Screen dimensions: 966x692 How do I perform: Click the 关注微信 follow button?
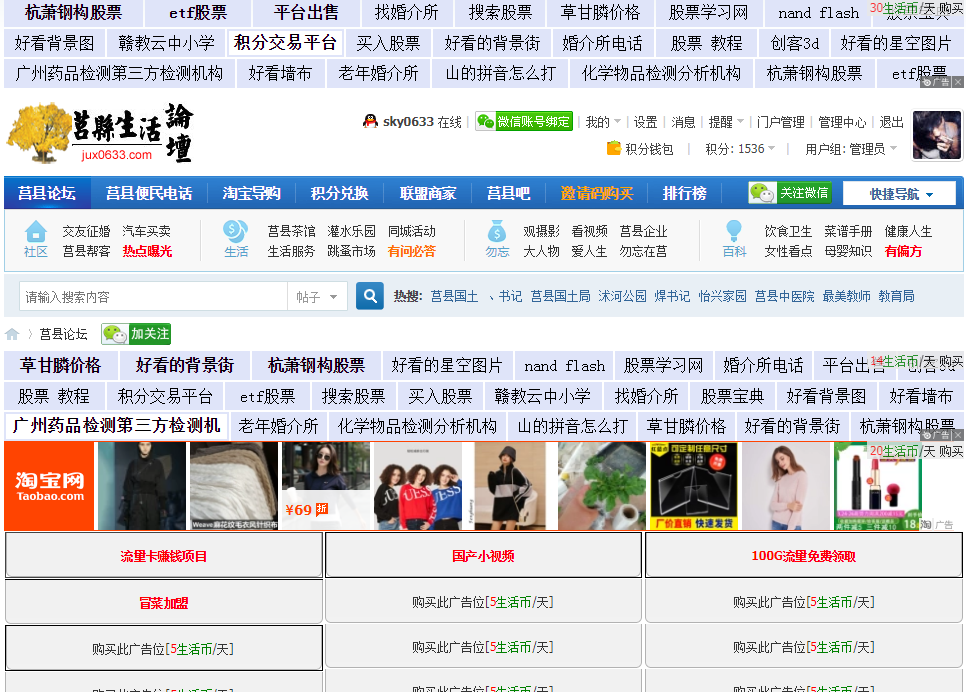pos(790,193)
